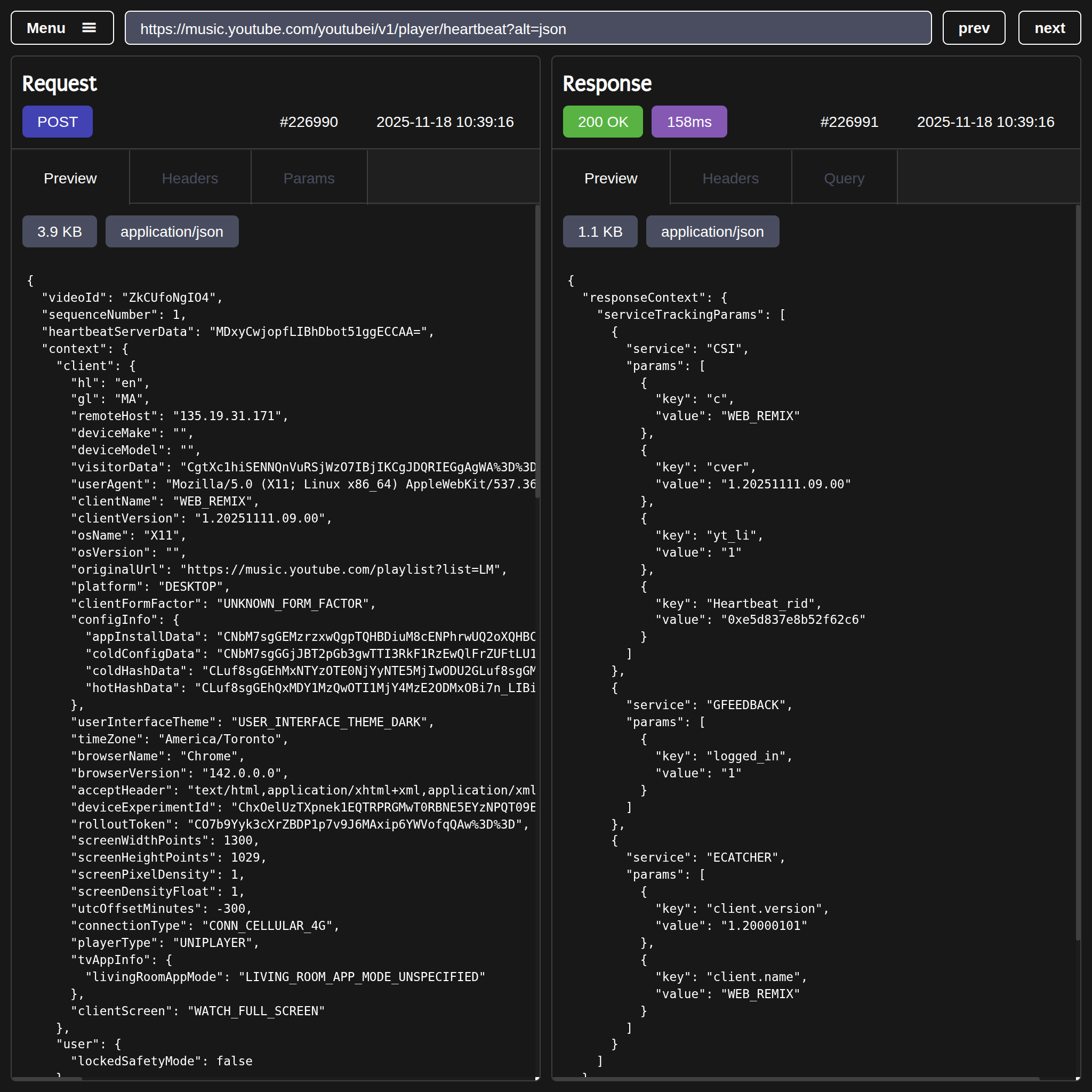Click the response 1.1 KB size badge
Screen dimensions: 1092x1092
600,232
